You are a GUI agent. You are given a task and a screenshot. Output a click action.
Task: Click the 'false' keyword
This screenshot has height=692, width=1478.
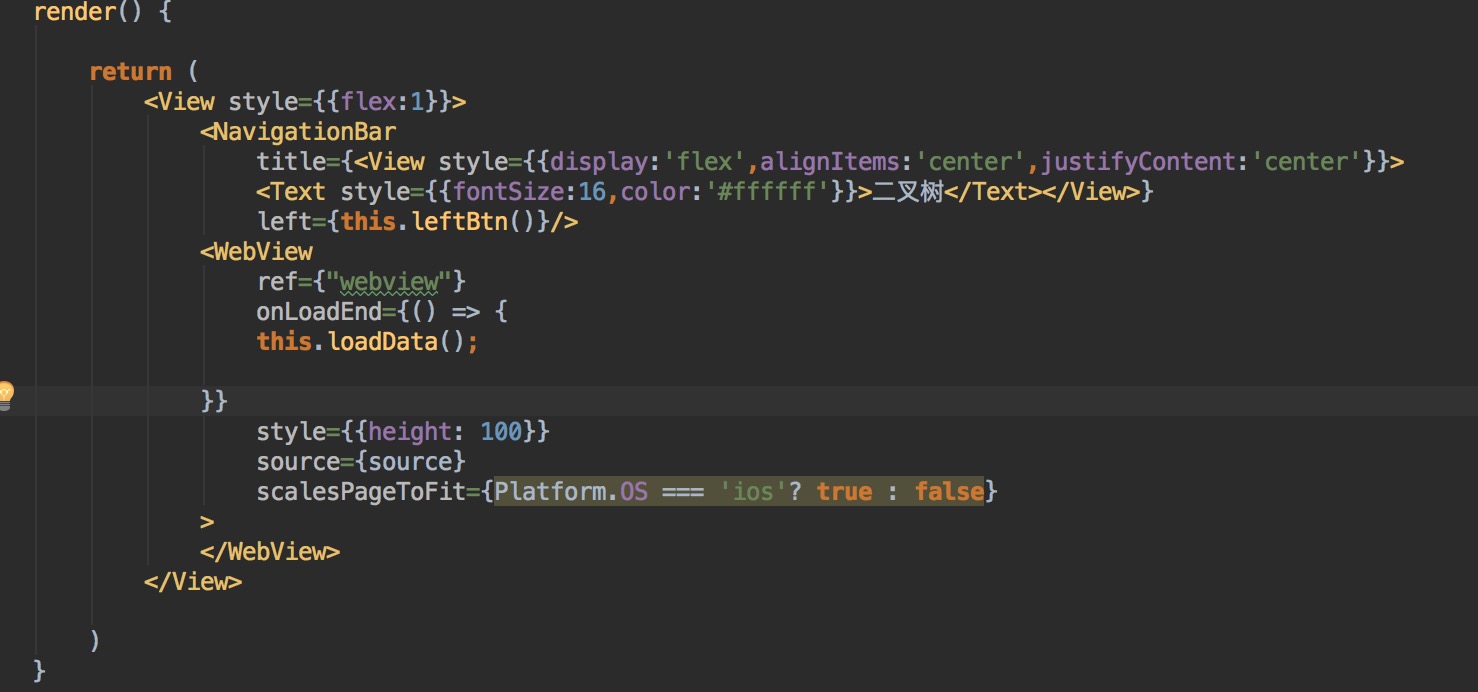point(949,492)
